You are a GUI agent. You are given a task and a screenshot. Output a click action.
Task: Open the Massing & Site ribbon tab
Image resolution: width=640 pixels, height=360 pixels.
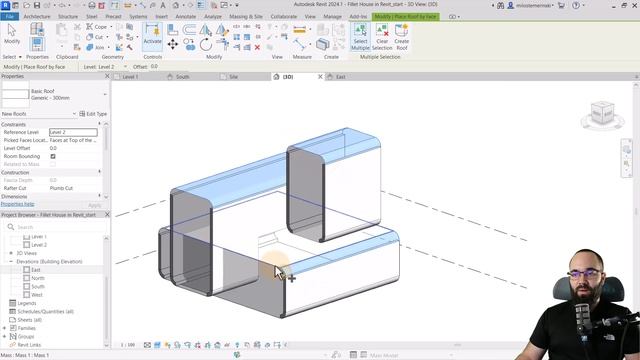tap(246, 17)
